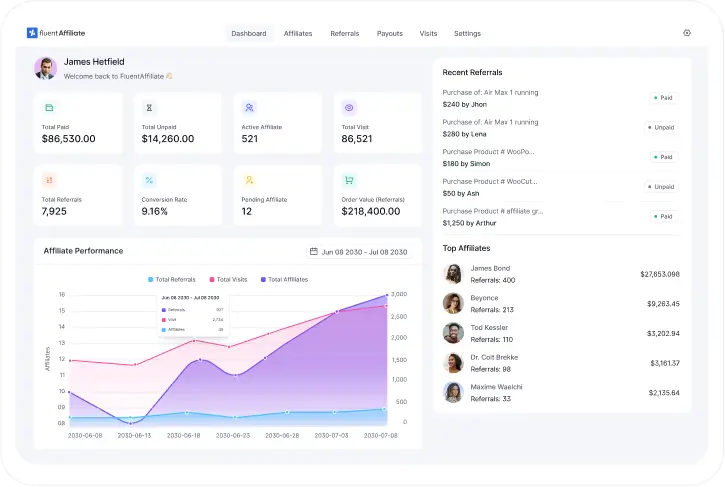Open referral 'Purchase Product # affiliate gr...'
The height and width of the screenshot is (487, 725).
pos(492,211)
